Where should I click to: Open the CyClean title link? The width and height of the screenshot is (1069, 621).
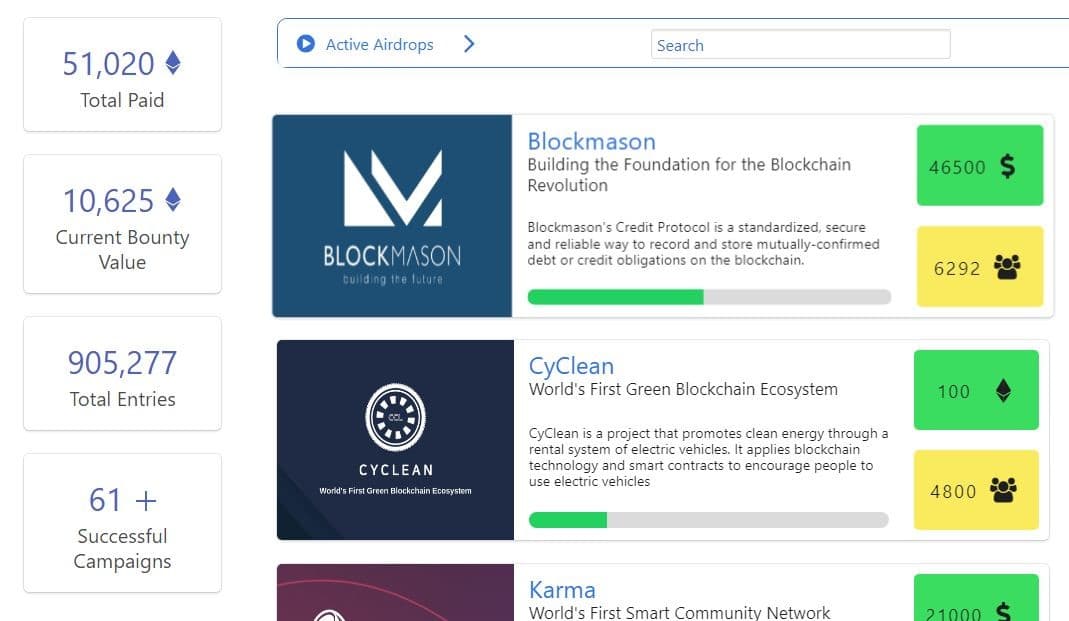click(571, 366)
